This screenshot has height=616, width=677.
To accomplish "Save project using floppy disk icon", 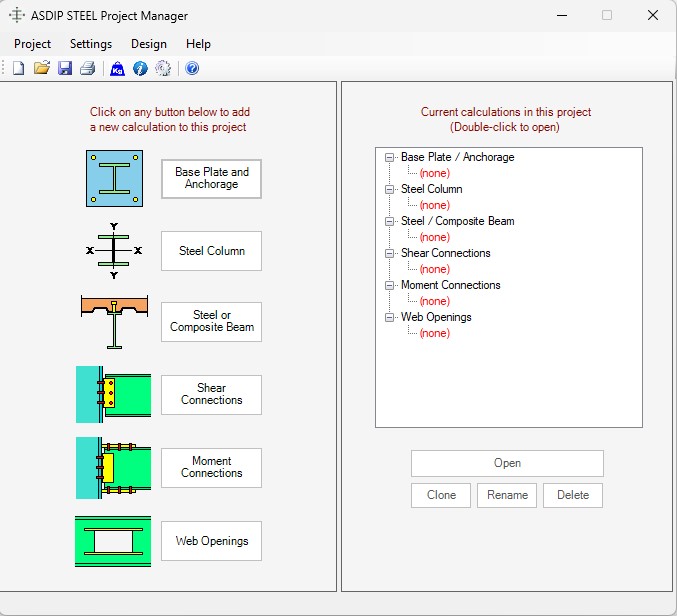I will tap(65, 68).
